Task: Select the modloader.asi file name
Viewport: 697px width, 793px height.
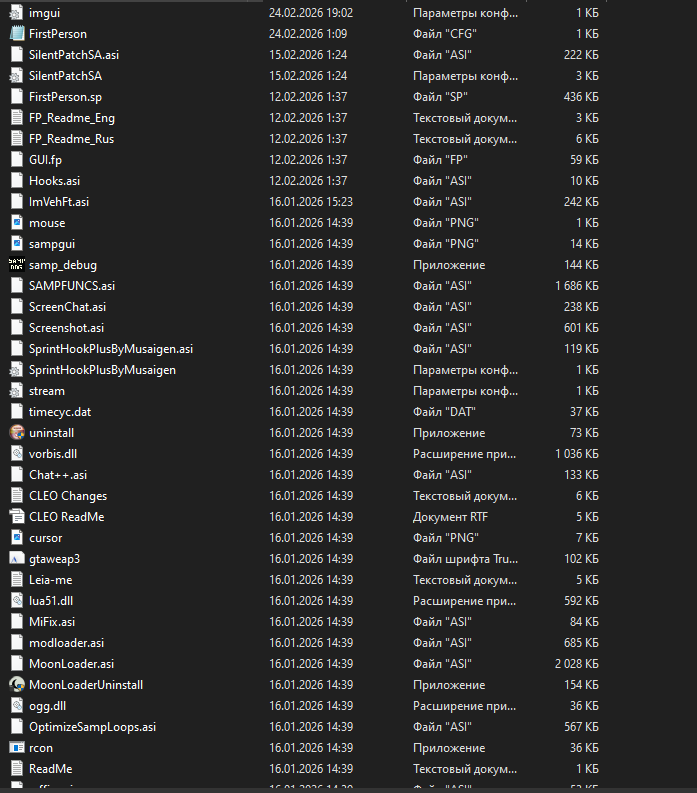Action: (x=66, y=643)
